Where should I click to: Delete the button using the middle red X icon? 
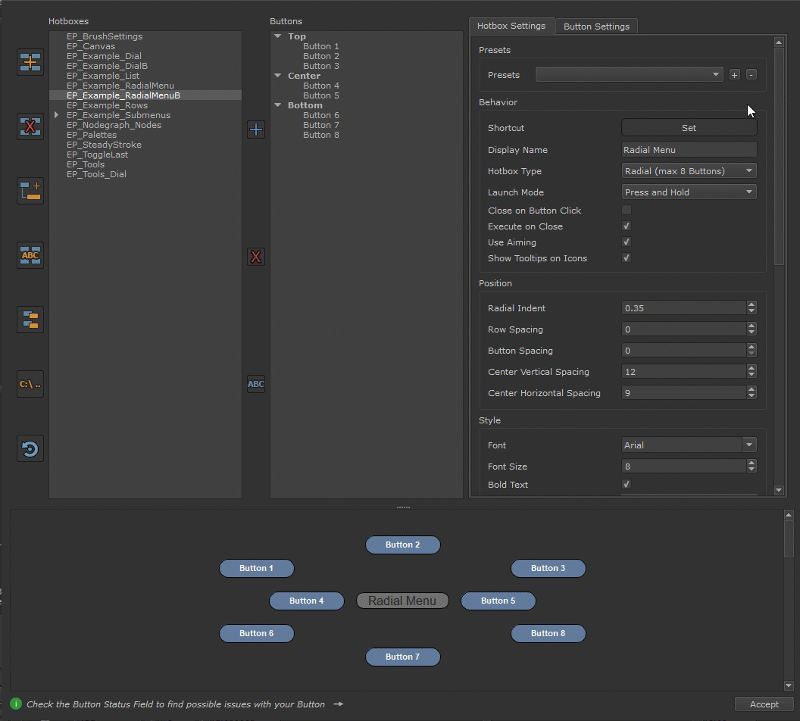tap(256, 257)
